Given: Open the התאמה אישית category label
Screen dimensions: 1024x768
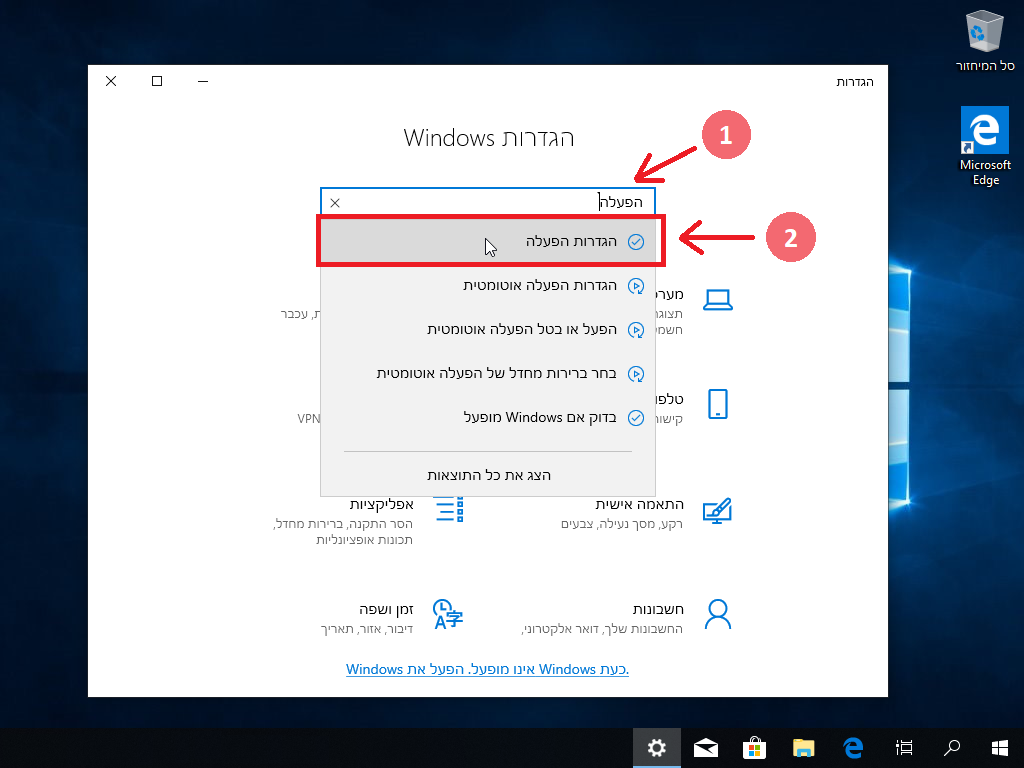Looking at the screenshot, I should click(639, 504).
